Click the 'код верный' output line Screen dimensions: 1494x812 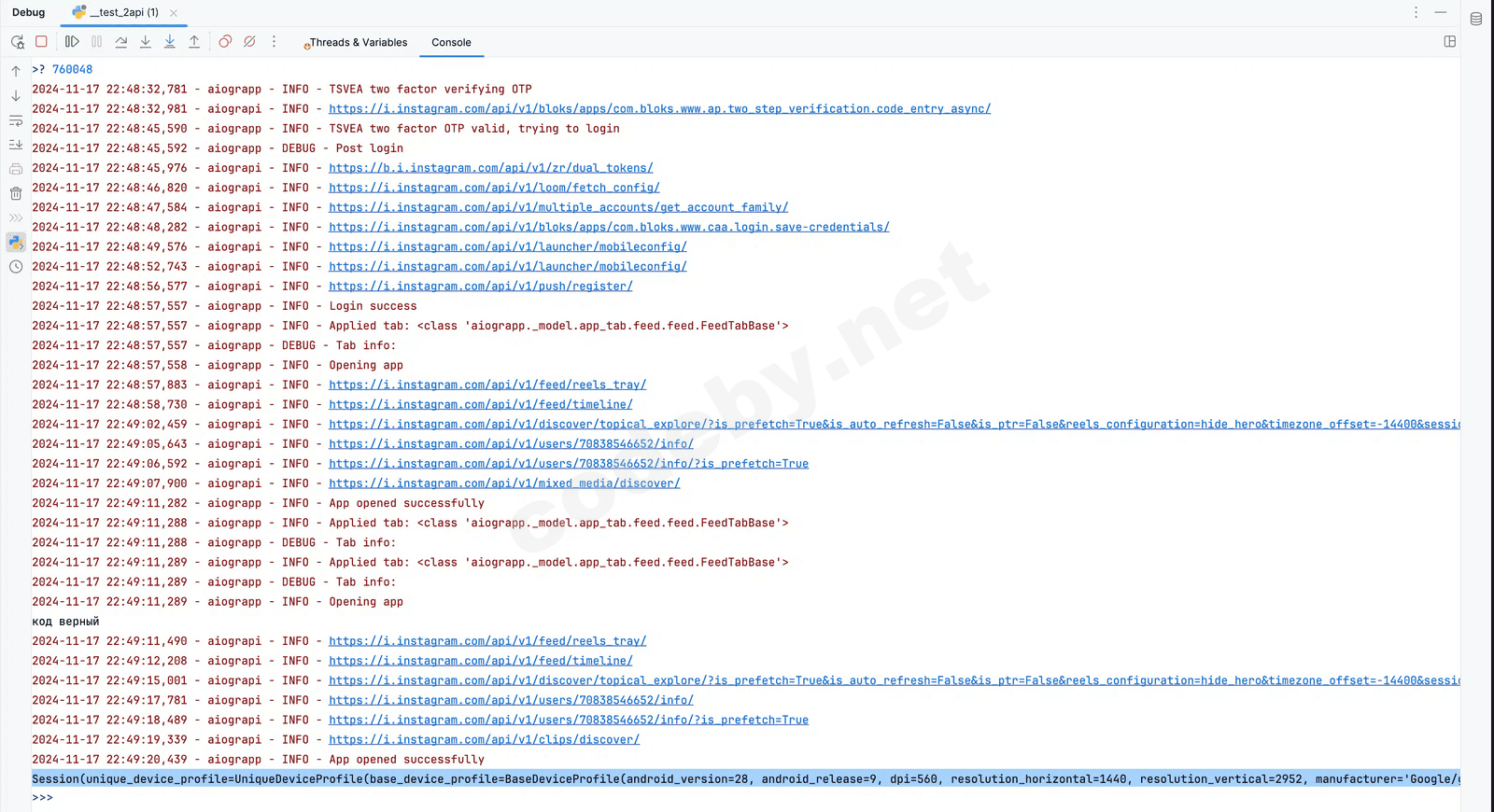(x=65, y=622)
